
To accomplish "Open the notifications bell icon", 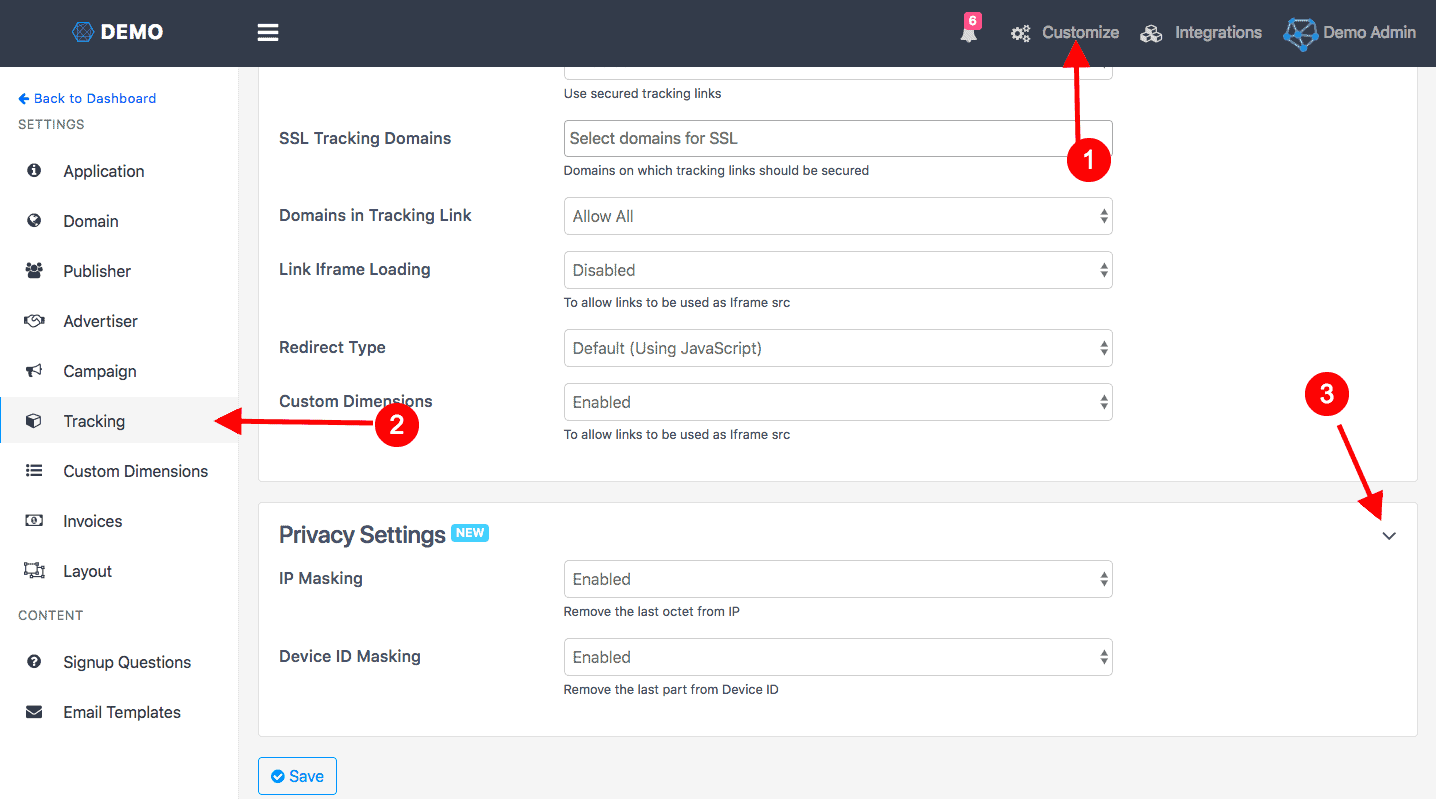I will pos(968,33).
